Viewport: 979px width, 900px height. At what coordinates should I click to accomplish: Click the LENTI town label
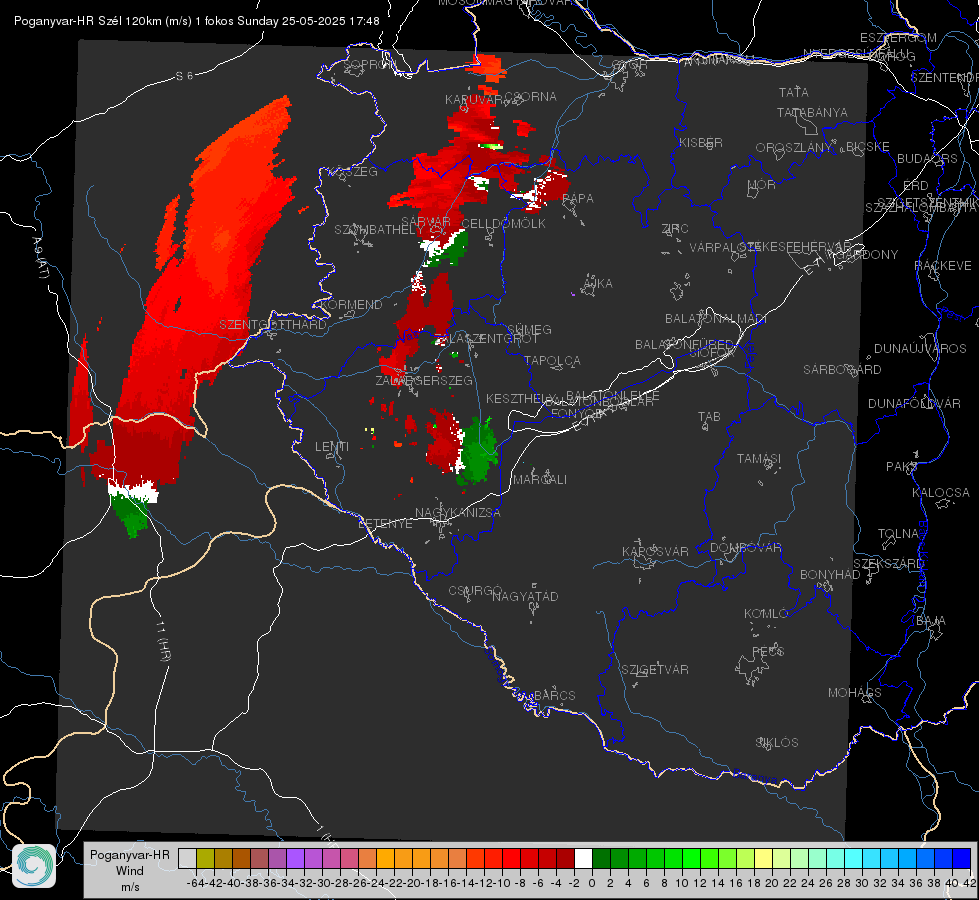pyautogui.click(x=332, y=447)
